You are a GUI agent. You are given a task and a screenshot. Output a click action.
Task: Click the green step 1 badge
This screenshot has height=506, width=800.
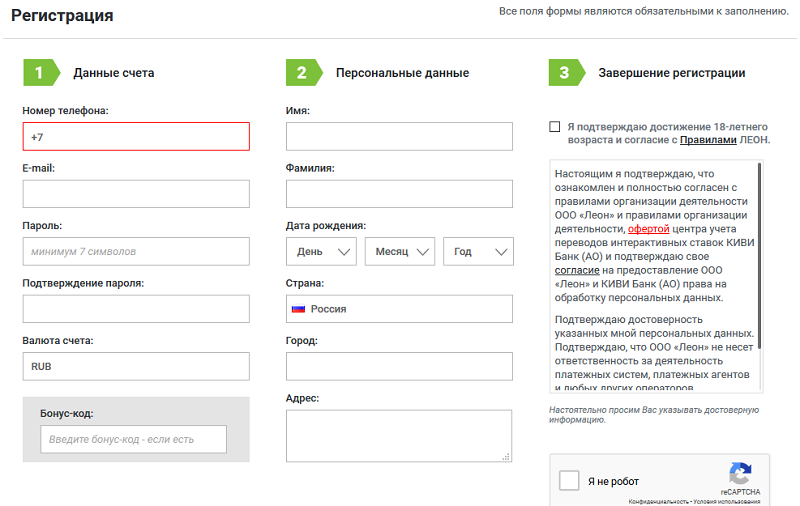click(39, 72)
